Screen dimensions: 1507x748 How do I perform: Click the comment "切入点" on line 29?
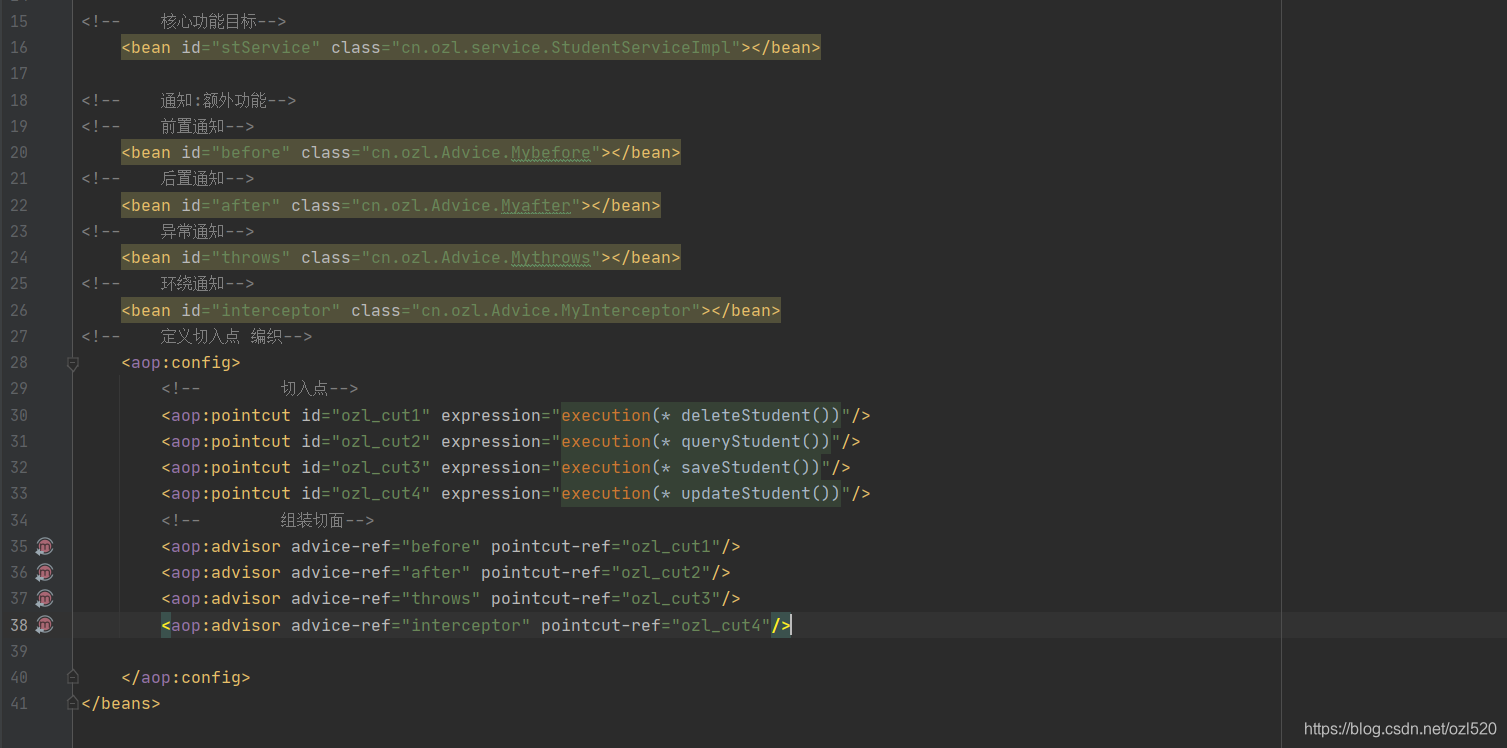[304, 388]
